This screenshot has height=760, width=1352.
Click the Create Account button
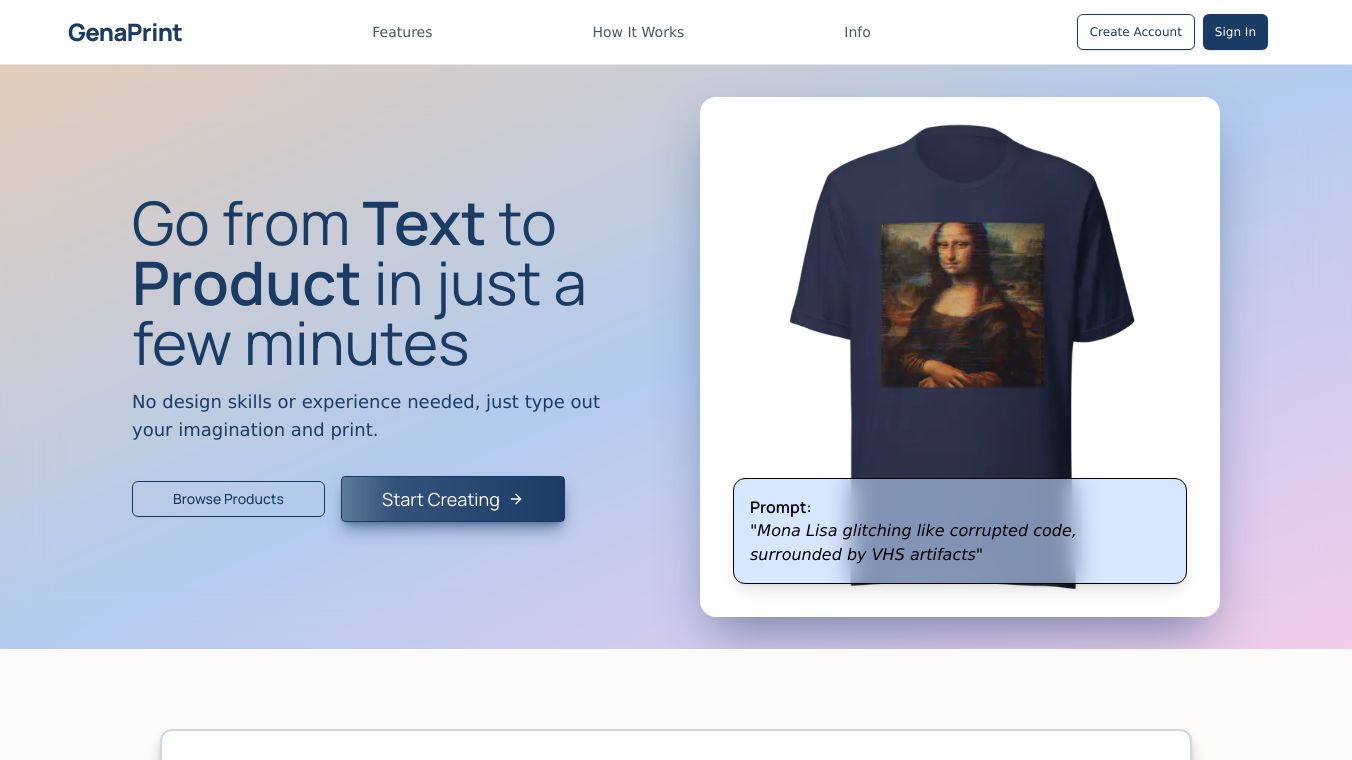coord(1136,32)
